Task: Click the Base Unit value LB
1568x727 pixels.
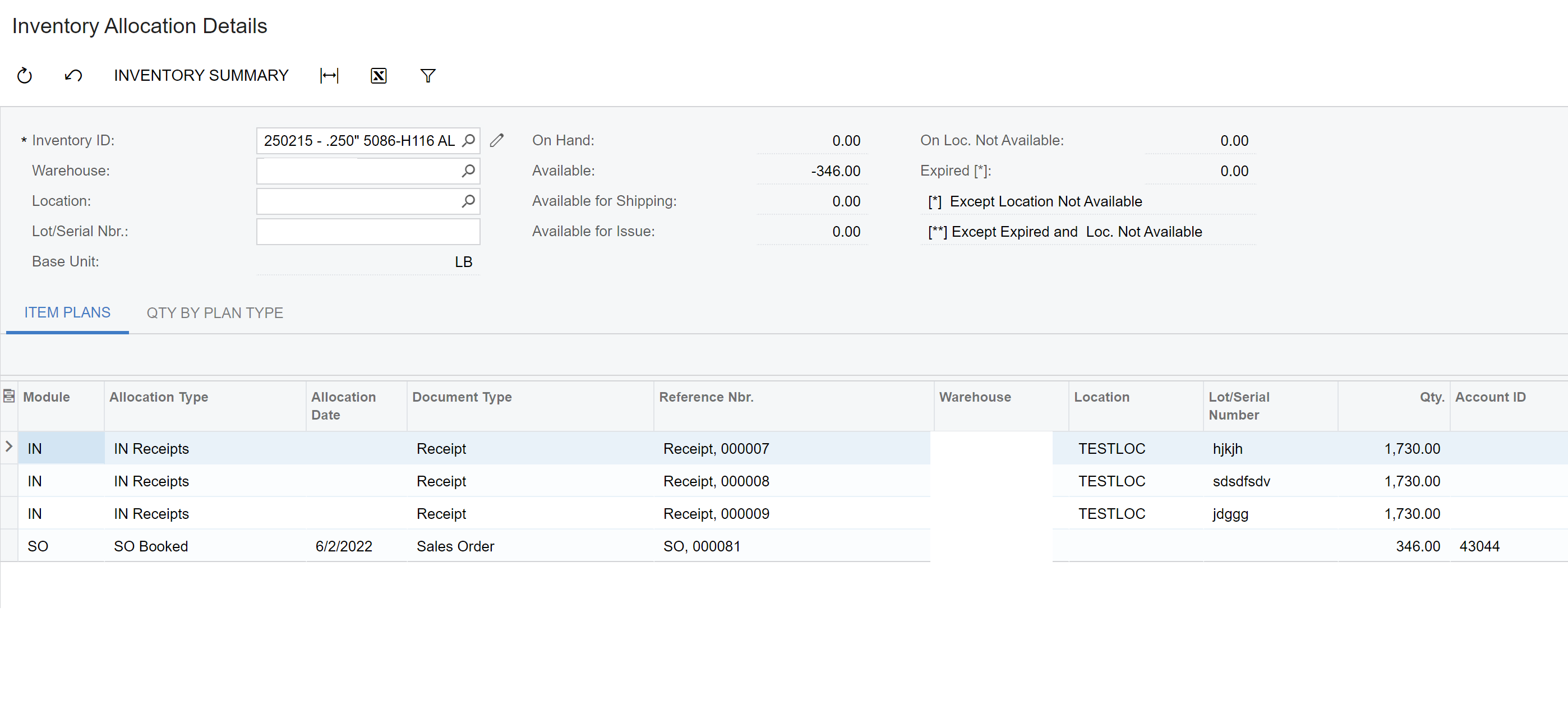Action: coord(463,263)
